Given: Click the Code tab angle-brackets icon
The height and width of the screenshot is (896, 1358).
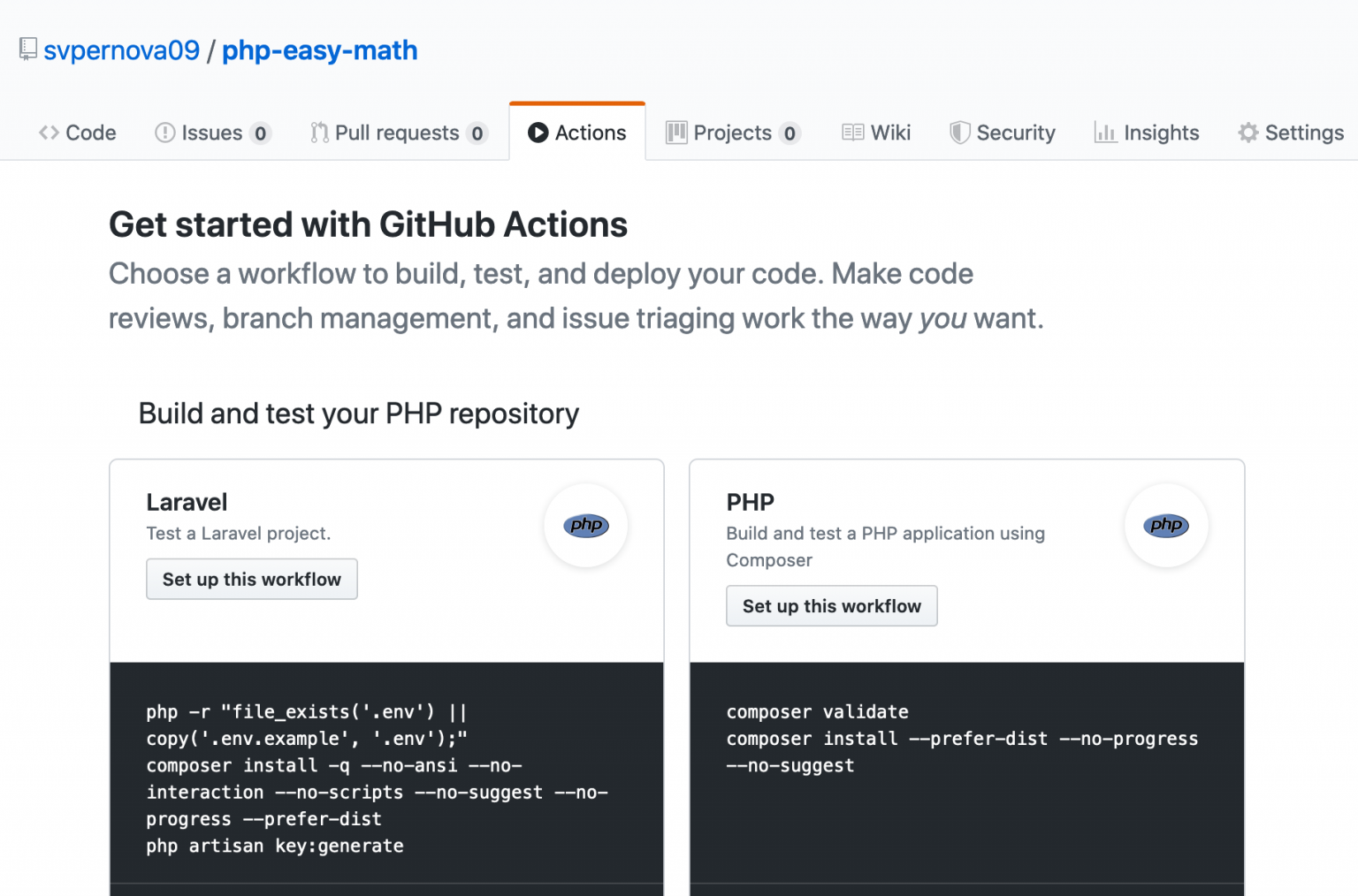Looking at the screenshot, I should coord(49,133).
